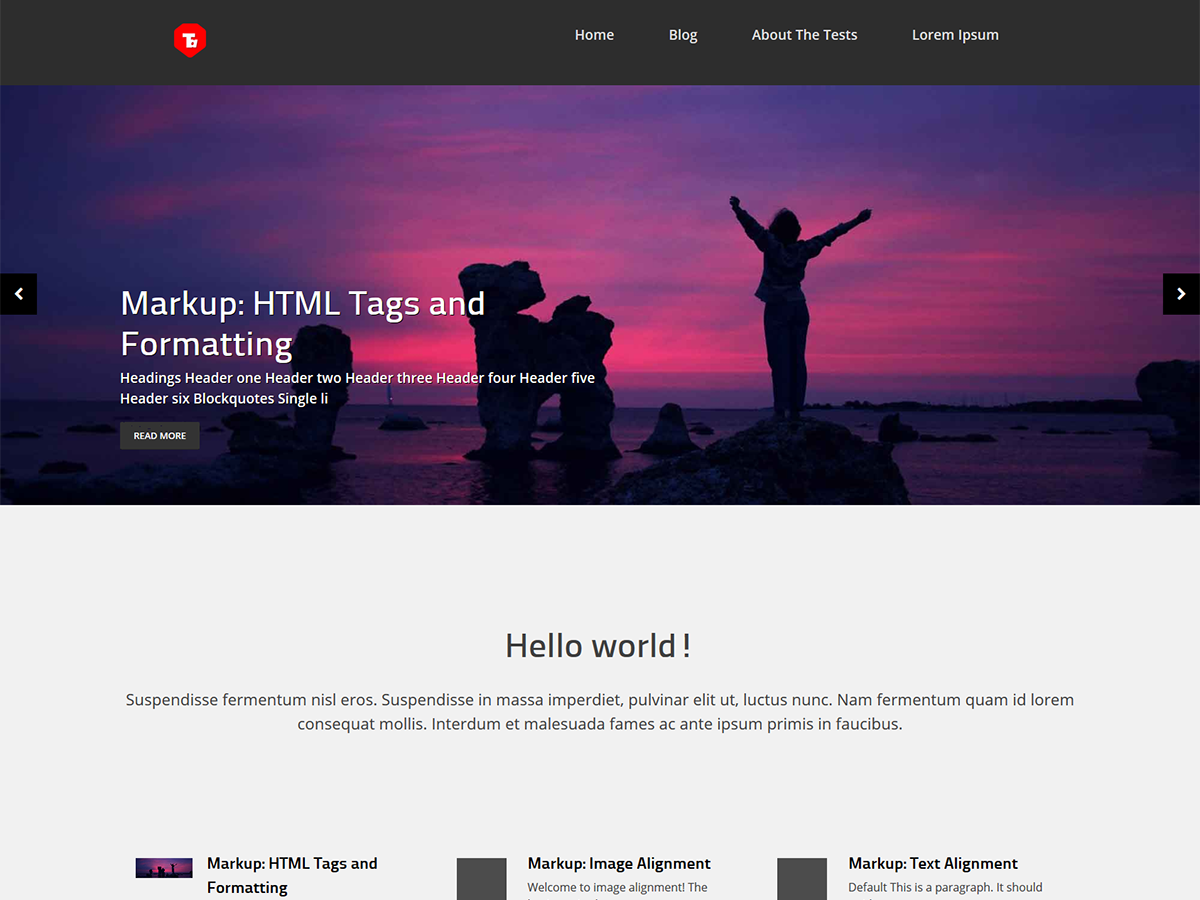Image resolution: width=1200 pixels, height=900 pixels.
Task: Open the large slider headline about HTML Tags
Action: click(302, 323)
